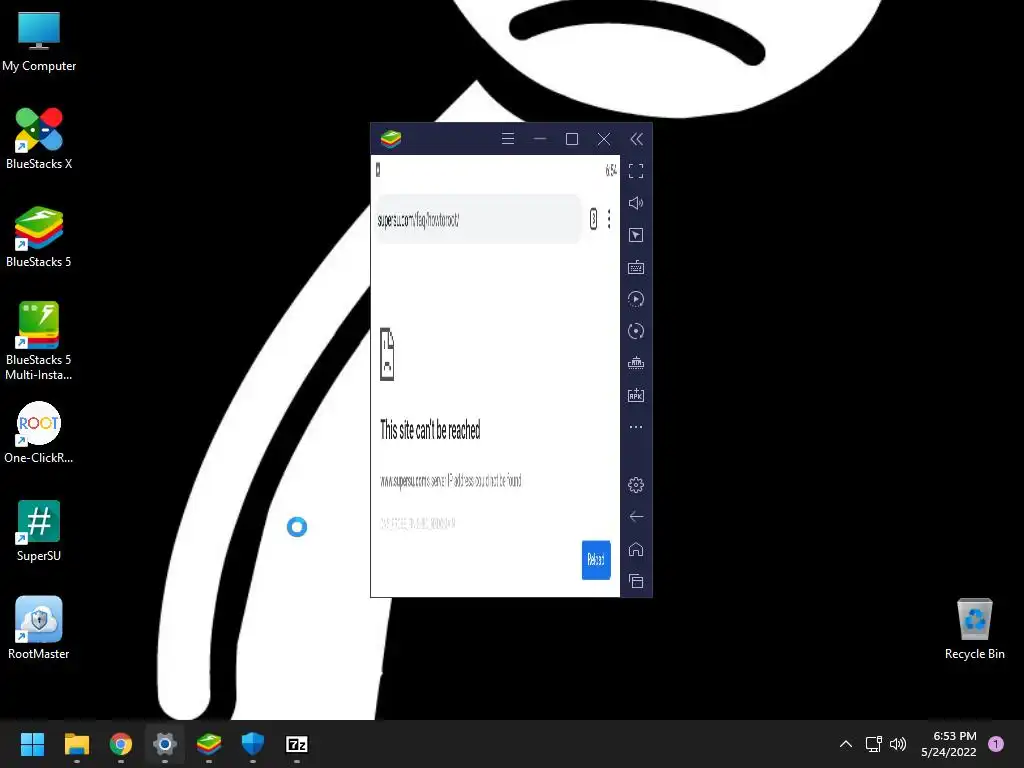Click 'This site can't be reached' heading
The width and height of the screenshot is (1024, 768).
(430, 430)
